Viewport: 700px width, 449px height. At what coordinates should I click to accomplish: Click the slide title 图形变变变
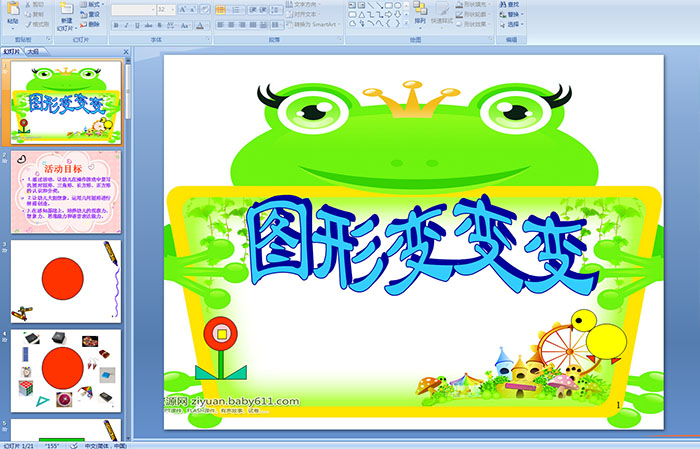pyautogui.click(x=422, y=247)
